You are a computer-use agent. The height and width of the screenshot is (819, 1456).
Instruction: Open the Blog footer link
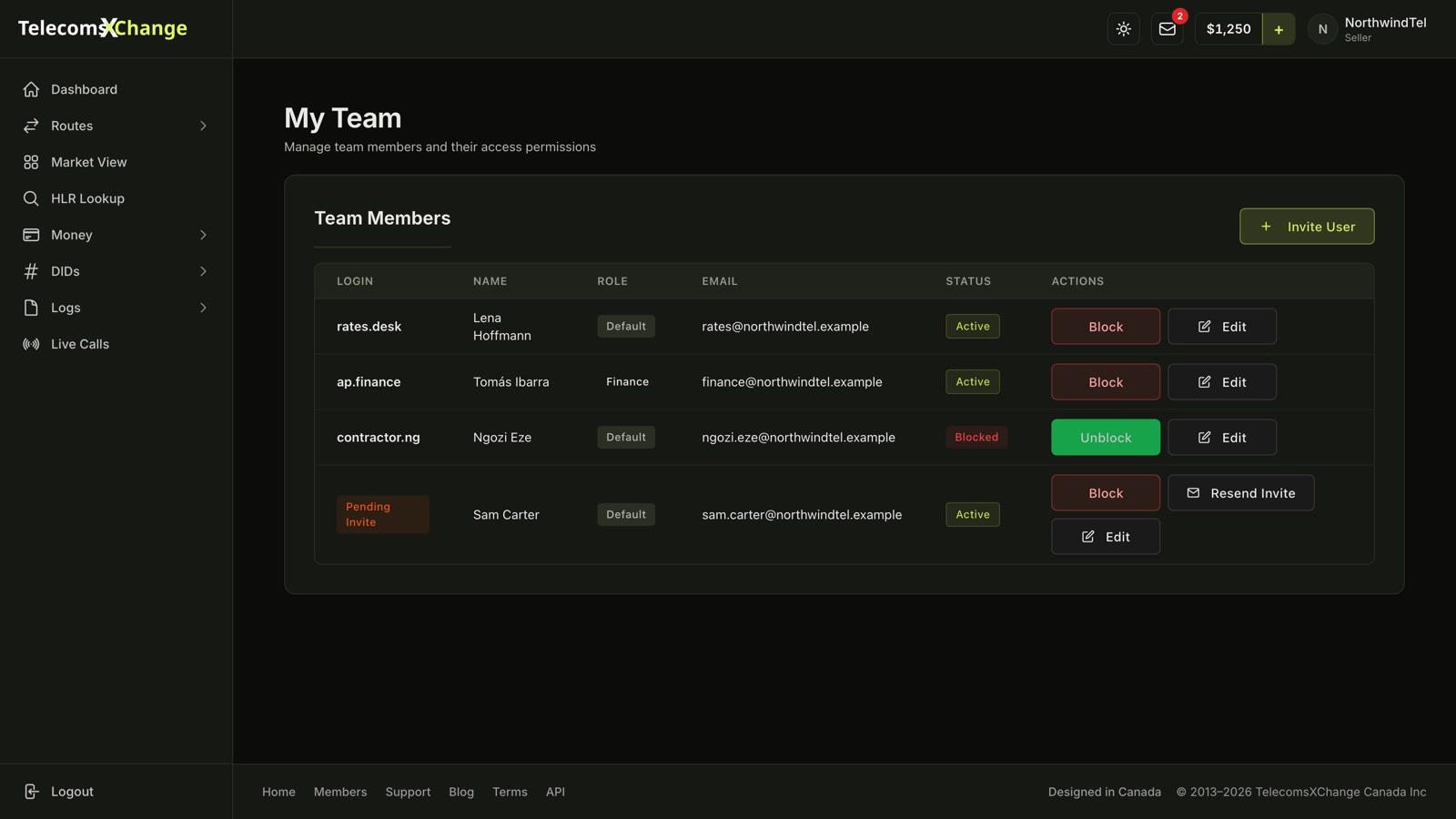point(461,792)
